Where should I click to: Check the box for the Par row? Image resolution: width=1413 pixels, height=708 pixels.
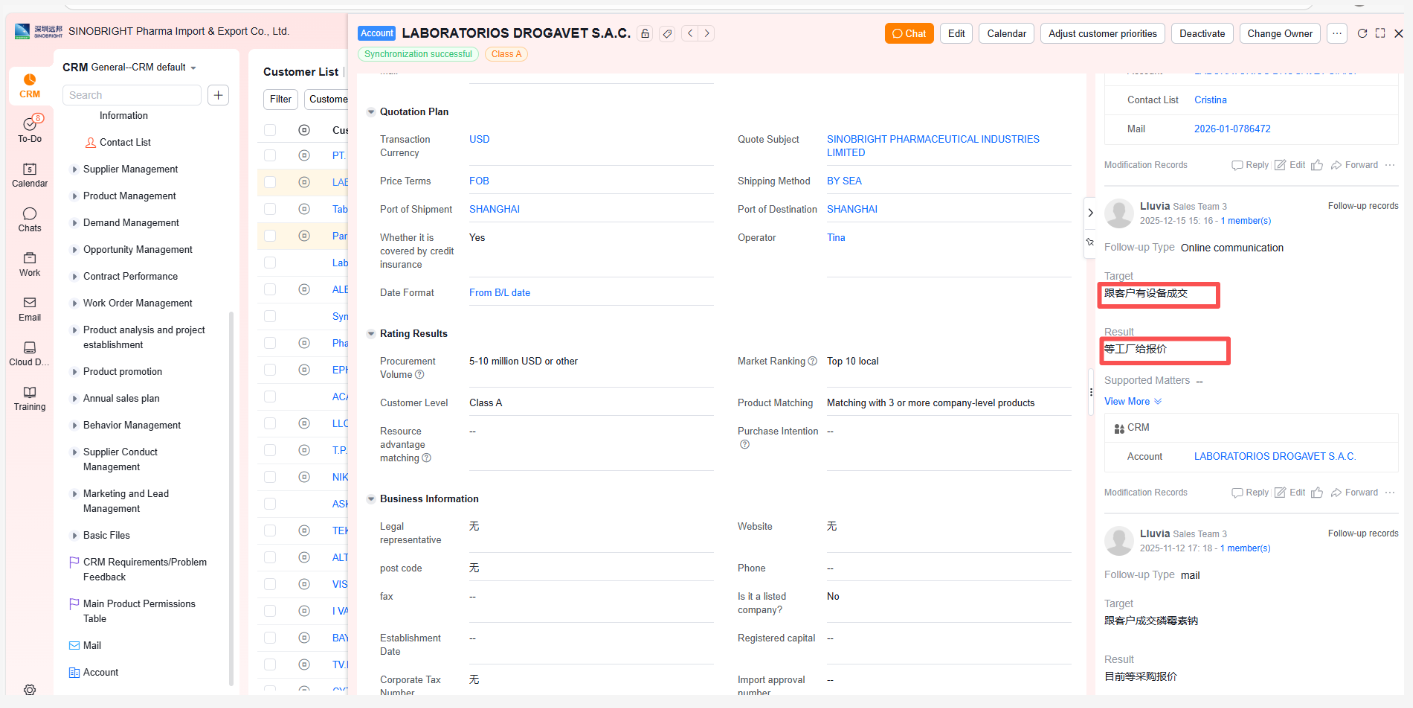[x=270, y=236]
